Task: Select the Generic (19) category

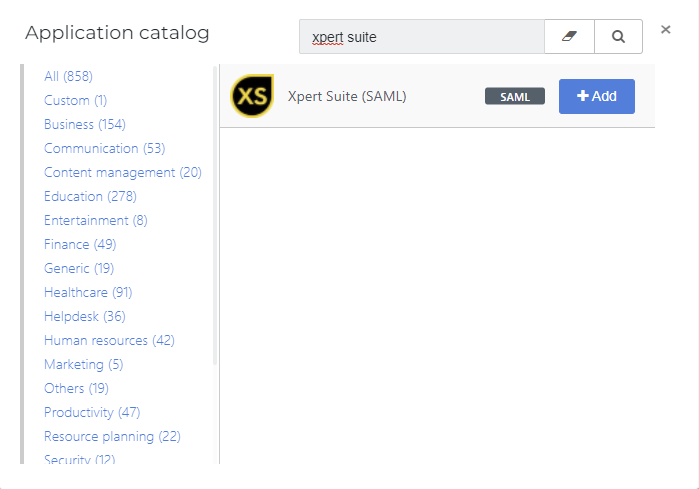Action: [79, 269]
